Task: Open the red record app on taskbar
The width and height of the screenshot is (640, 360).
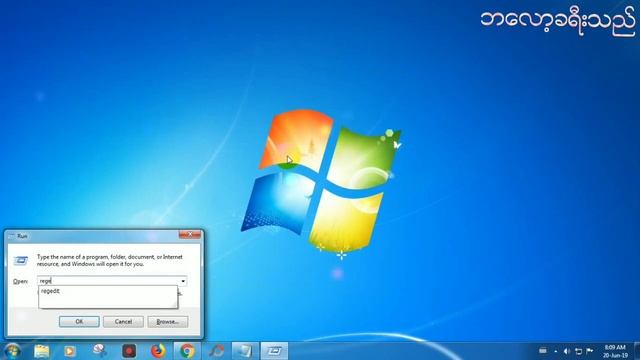Action: 129,351
